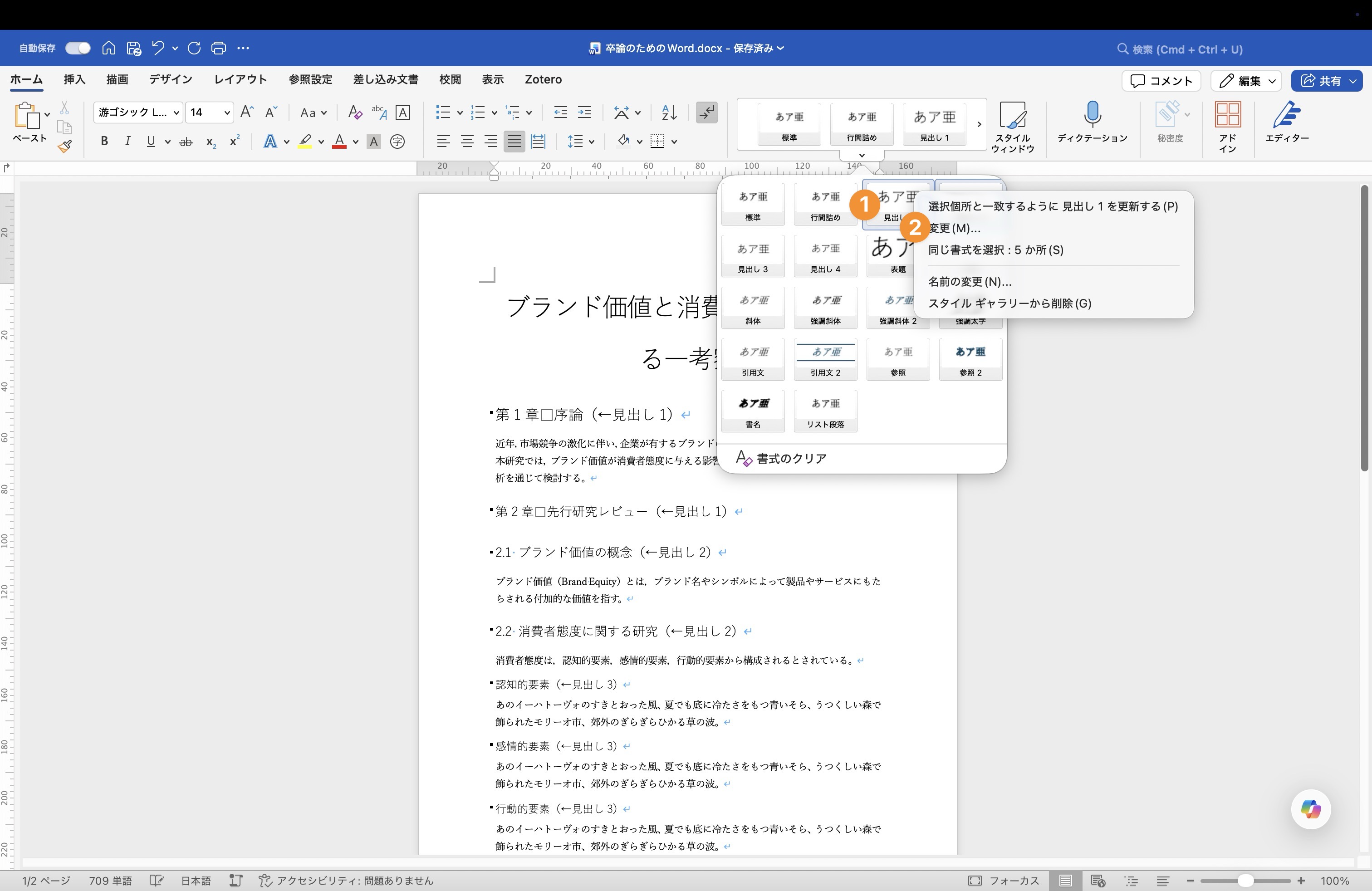Open the 秘密度 (sensitivity) options
Screen dimensions: 1372x891
coord(1170,124)
